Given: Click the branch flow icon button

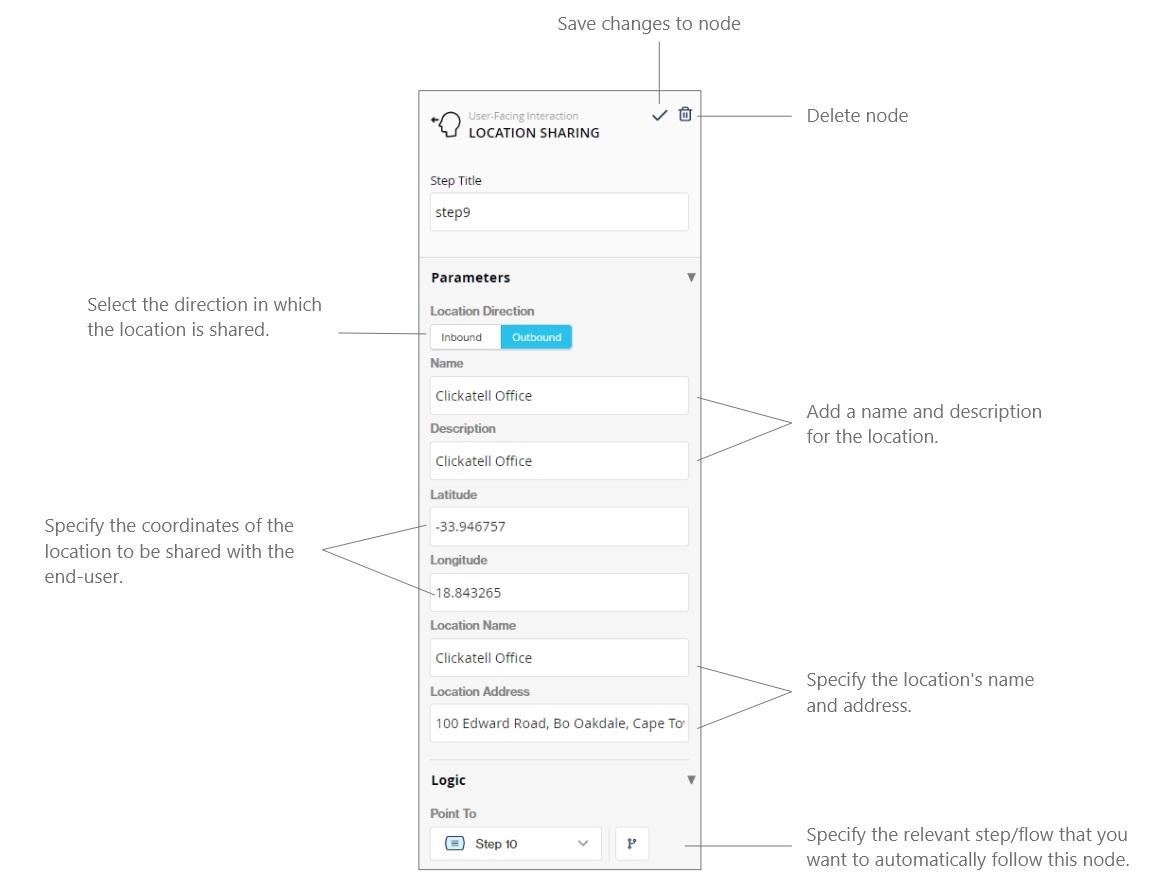Looking at the screenshot, I should [632, 844].
